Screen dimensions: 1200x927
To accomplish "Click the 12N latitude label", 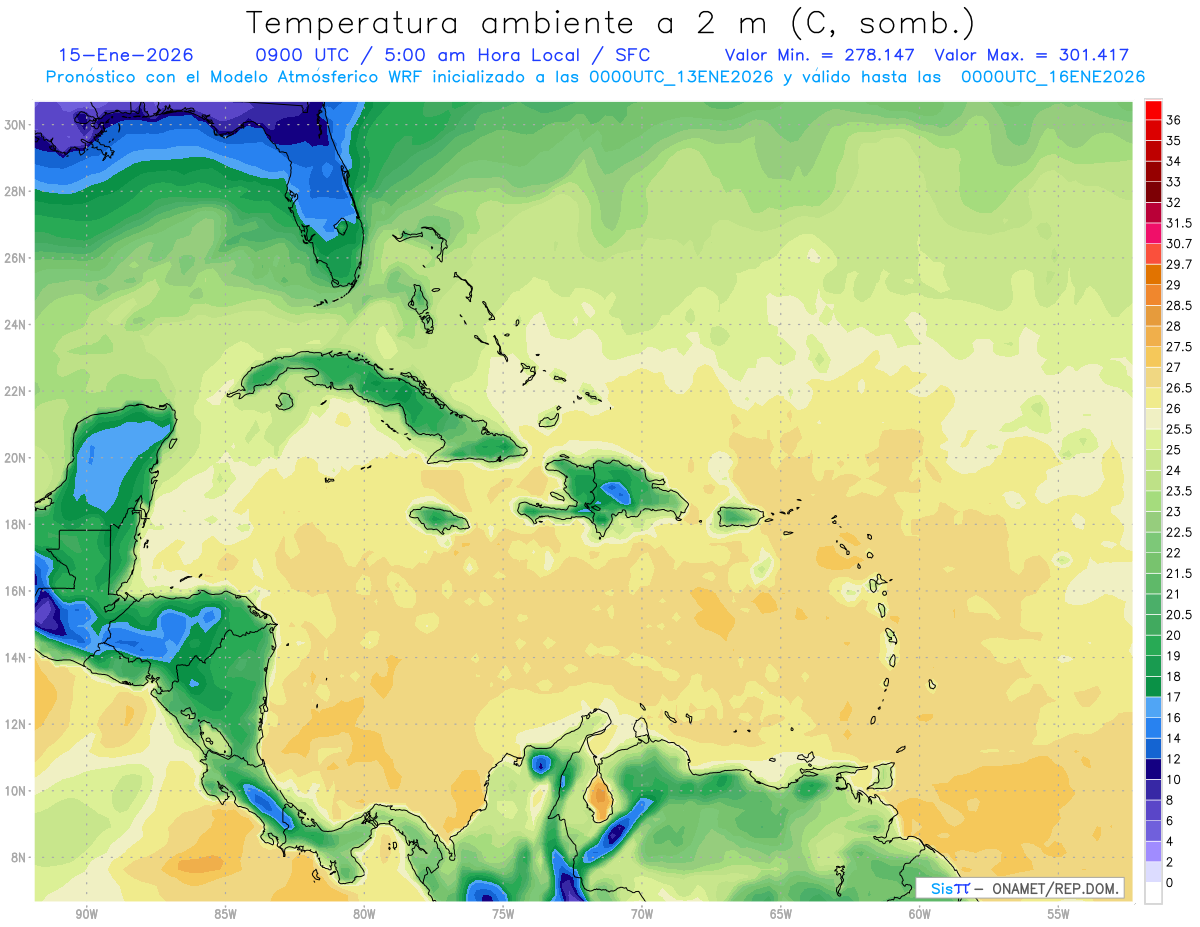I will click(15, 724).
